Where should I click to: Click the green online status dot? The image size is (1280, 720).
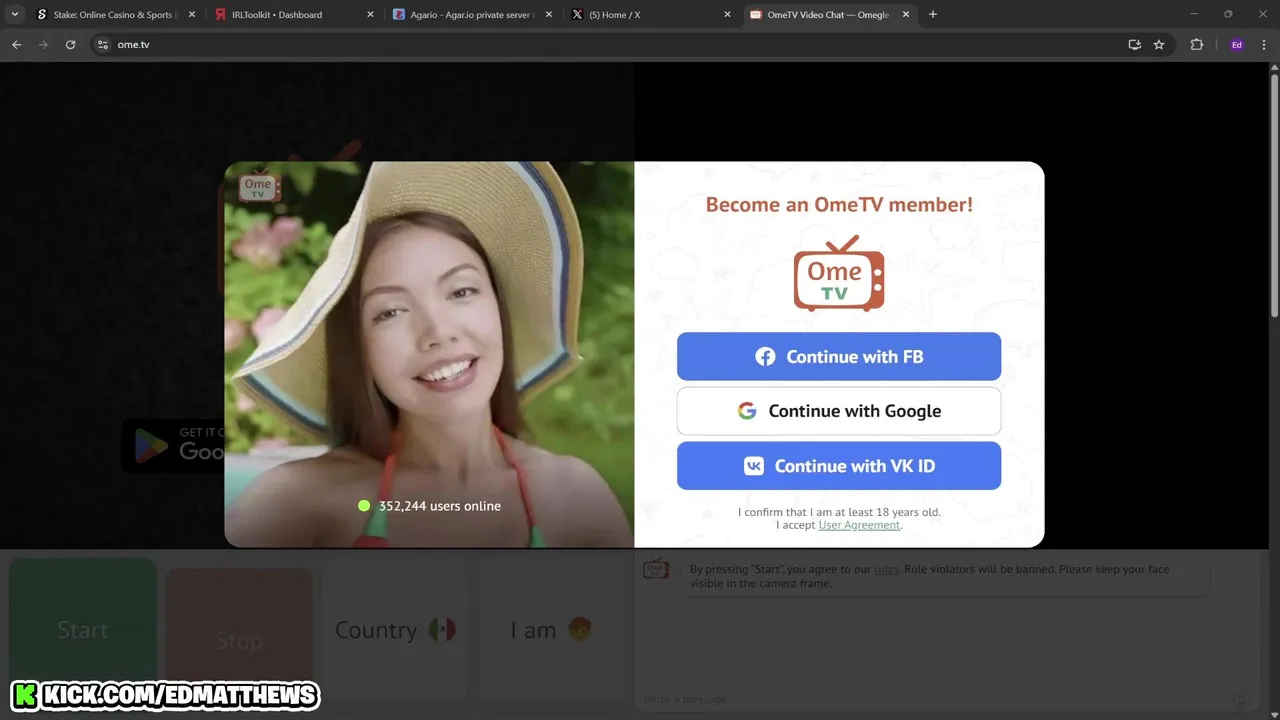364,506
